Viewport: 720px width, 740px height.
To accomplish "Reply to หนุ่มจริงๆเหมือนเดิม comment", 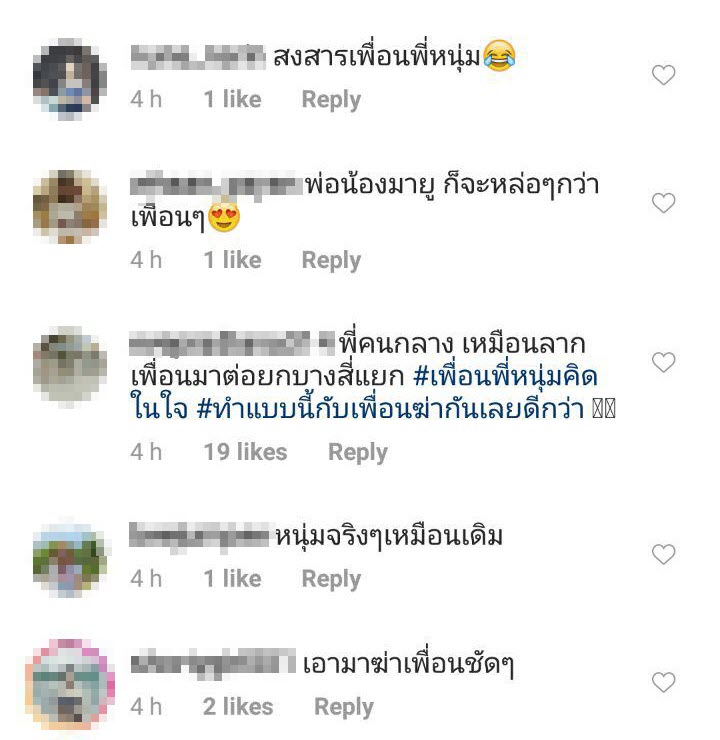I will click(x=331, y=580).
